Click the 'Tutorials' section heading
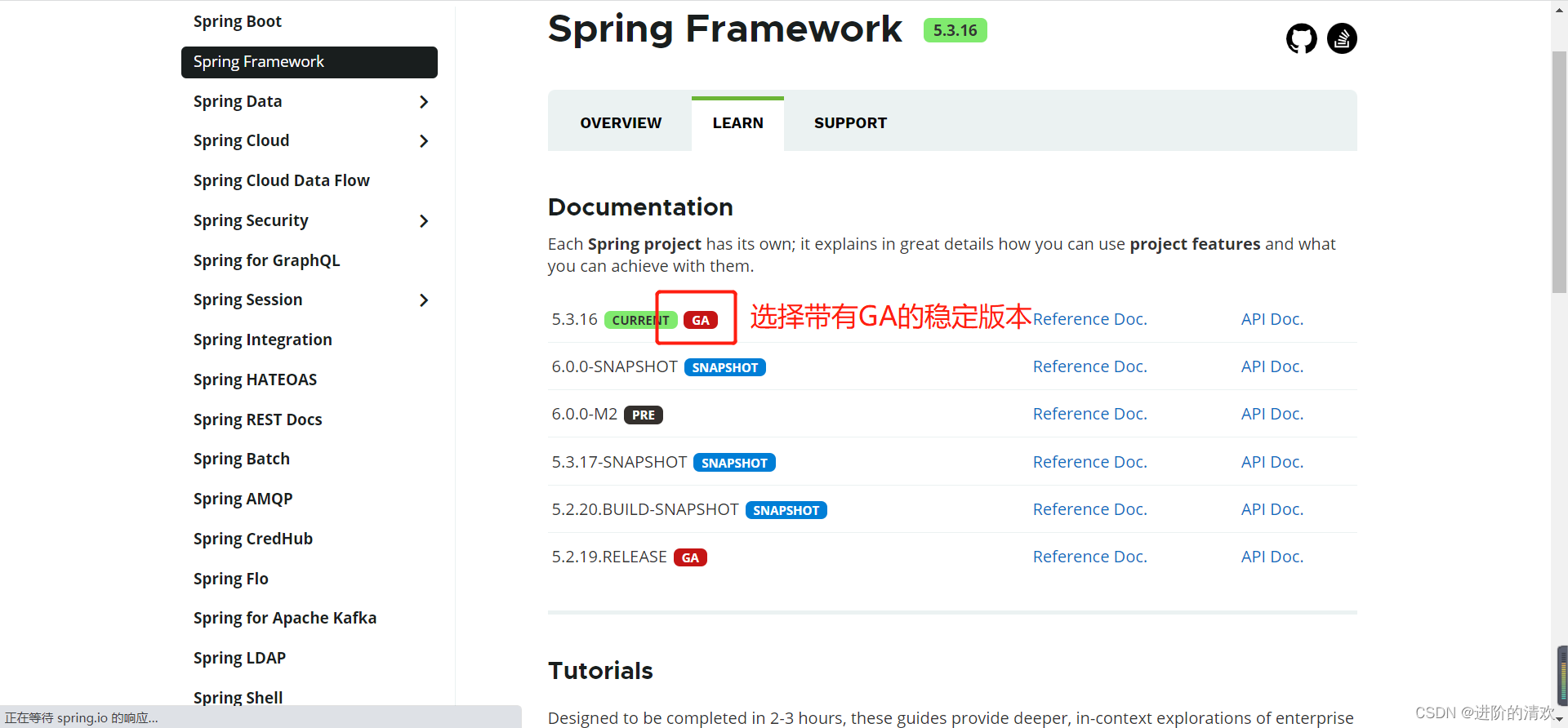This screenshot has width=1568, height=728. point(600,671)
